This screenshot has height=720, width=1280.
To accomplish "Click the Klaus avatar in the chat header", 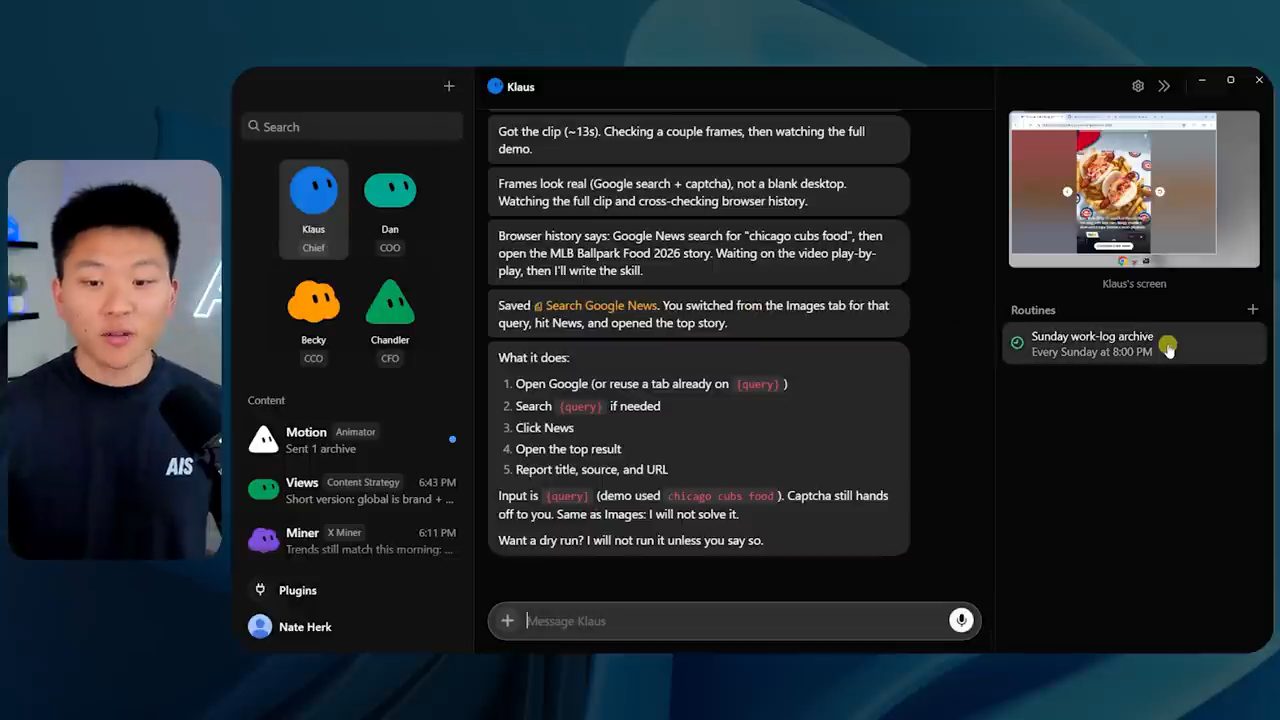I will pyautogui.click(x=495, y=86).
